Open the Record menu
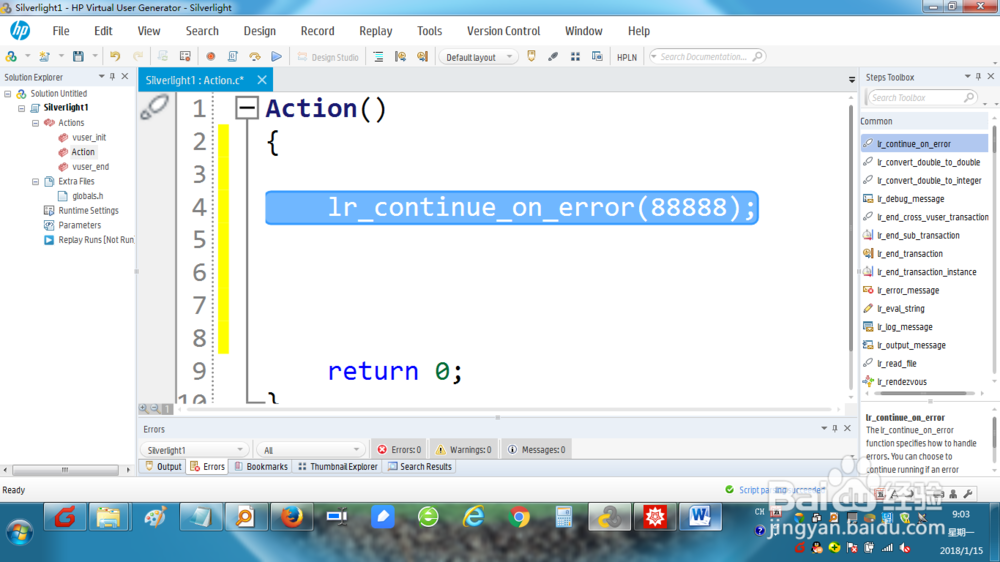This screenshot has width=1000, height=562. (317, 31)
